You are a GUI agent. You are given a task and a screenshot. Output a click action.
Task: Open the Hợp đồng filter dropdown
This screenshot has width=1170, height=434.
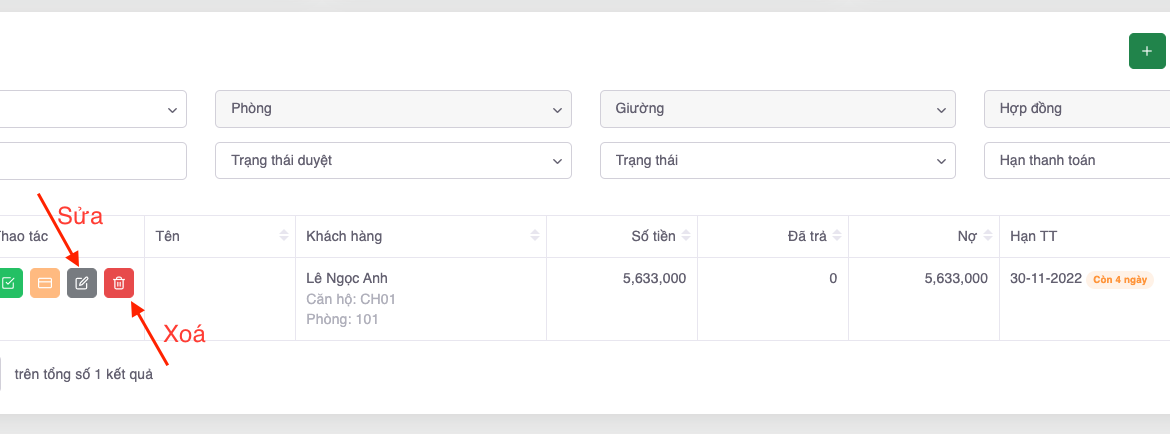coord(1077,109)
